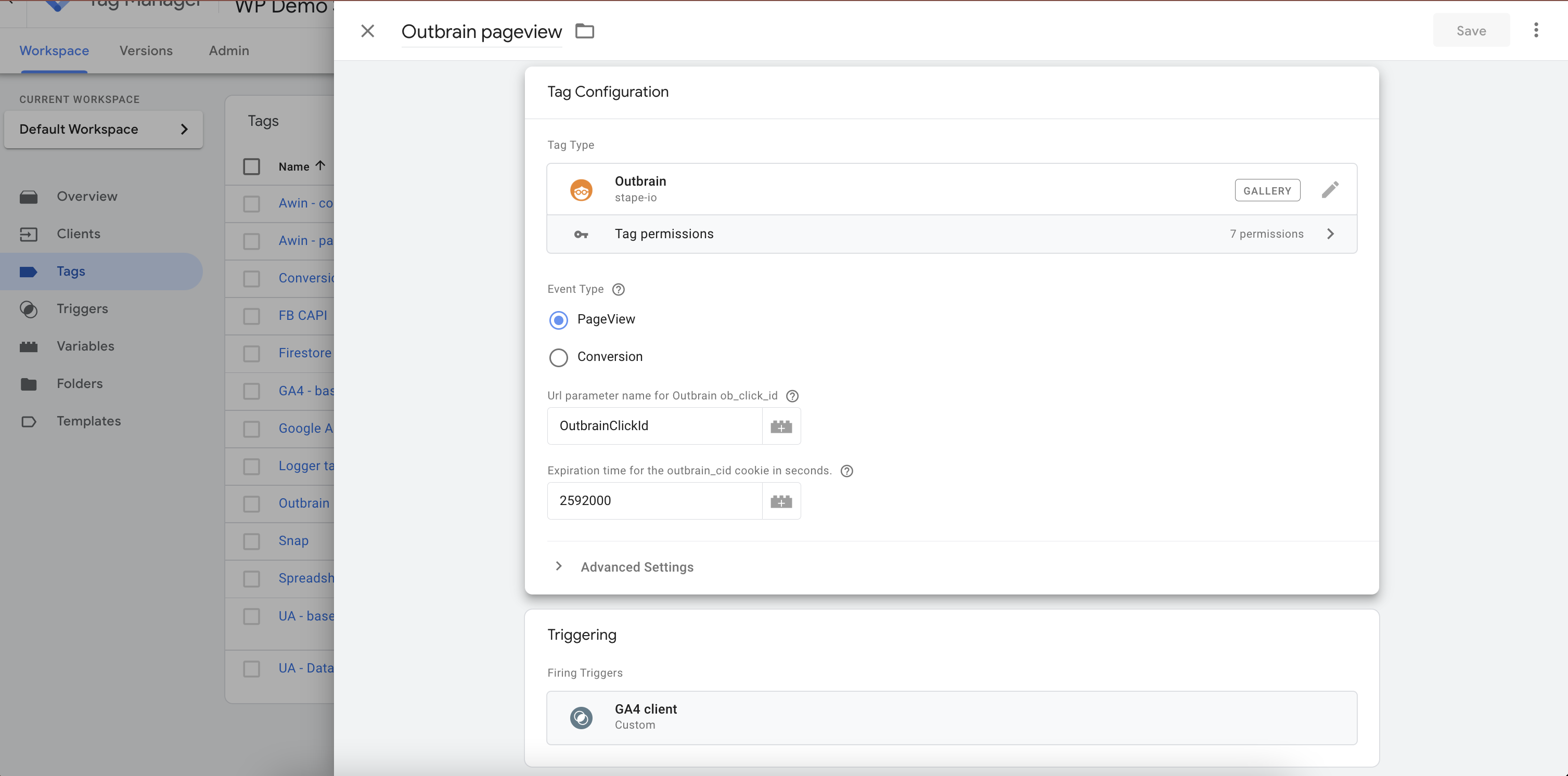Open Variables page from sidebar label

(85, 346)
